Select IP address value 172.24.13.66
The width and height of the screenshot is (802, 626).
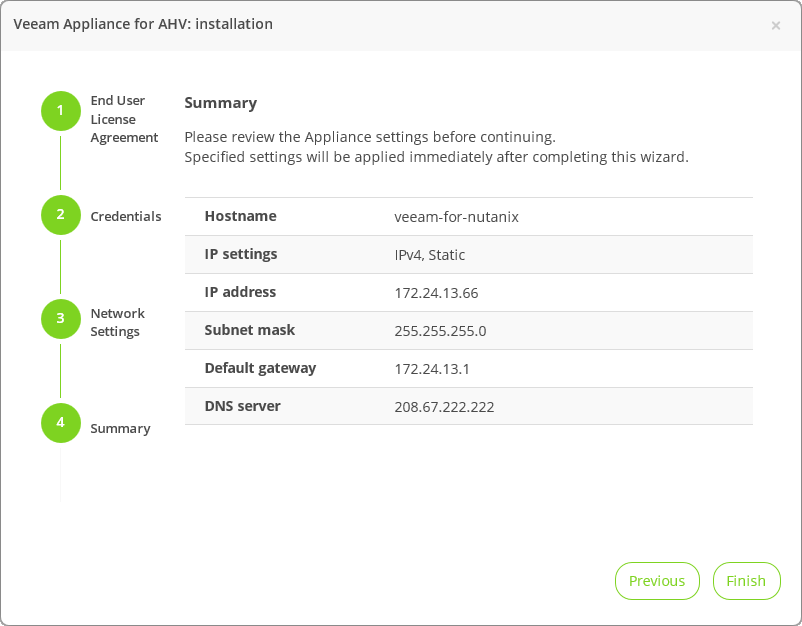(x=436, y=293)
